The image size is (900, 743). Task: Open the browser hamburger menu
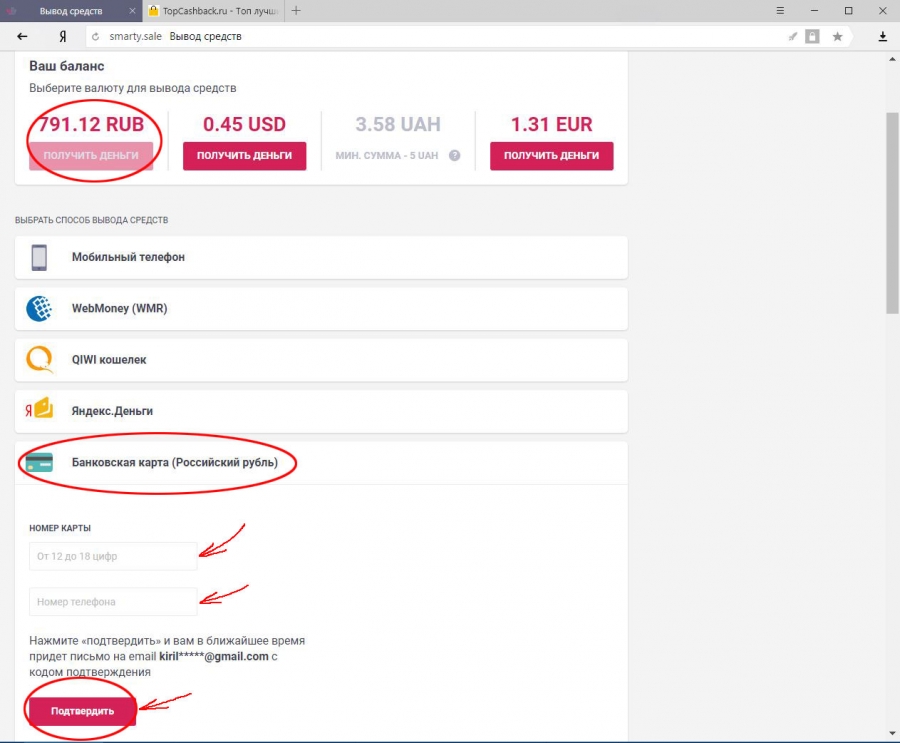pos(780,10)
